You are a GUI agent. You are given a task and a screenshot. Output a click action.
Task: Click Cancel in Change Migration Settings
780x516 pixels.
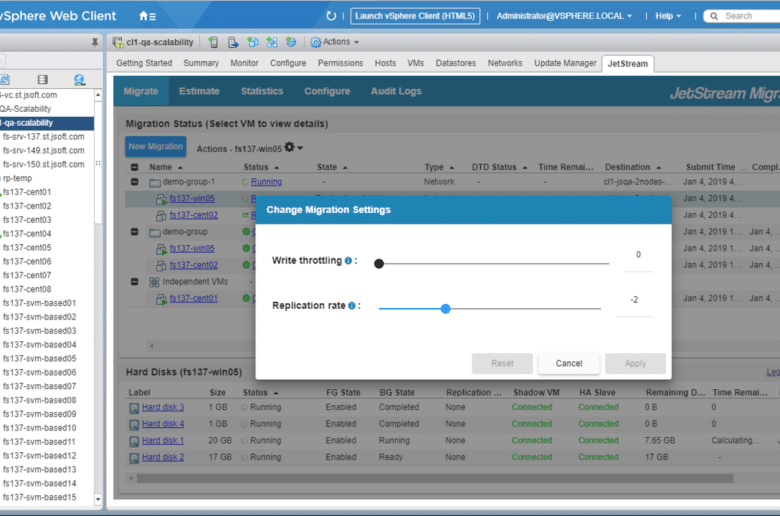pyautogui.click(x=569, y=363)
